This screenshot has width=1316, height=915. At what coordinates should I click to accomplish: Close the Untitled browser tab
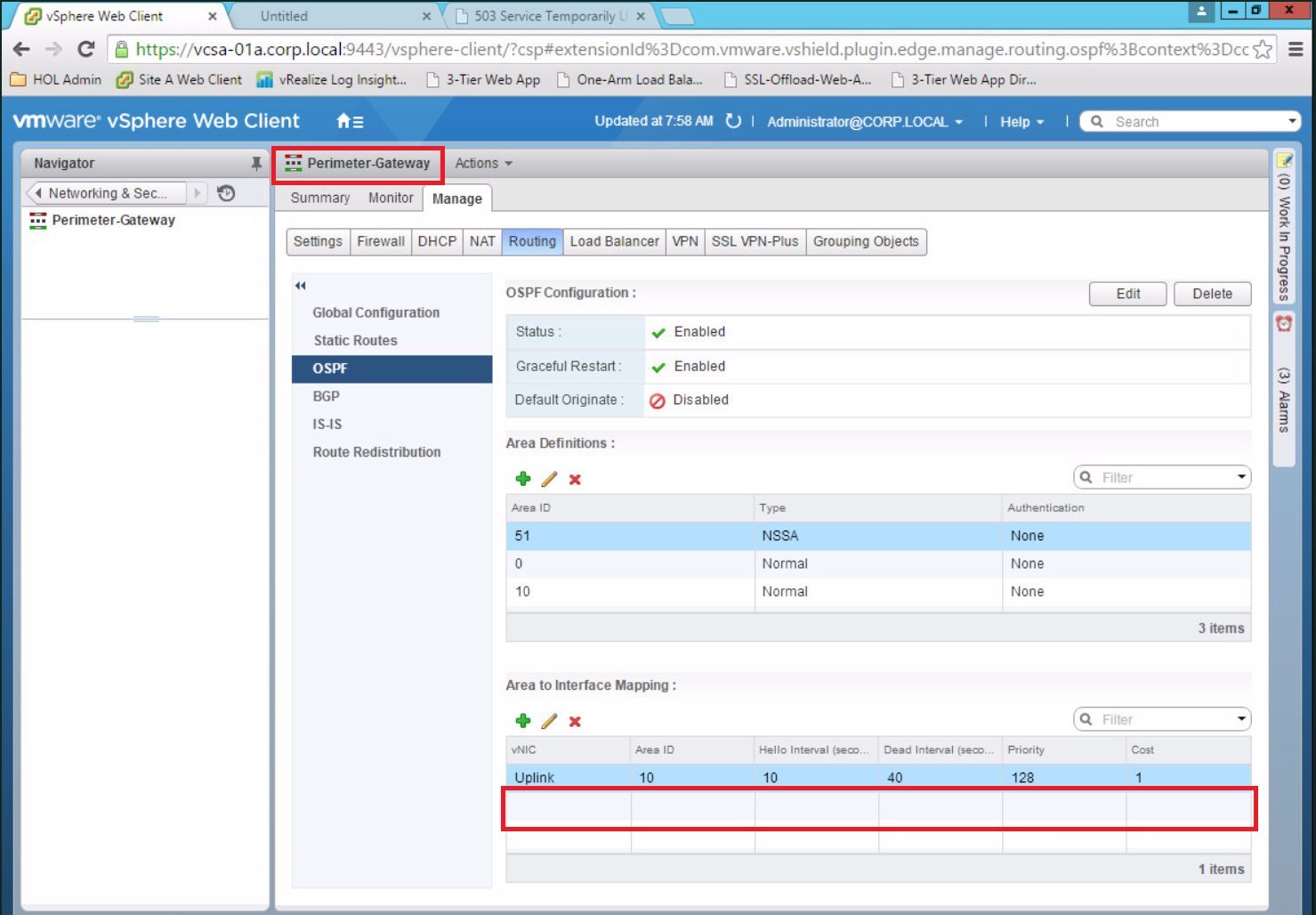pos(426,16)
